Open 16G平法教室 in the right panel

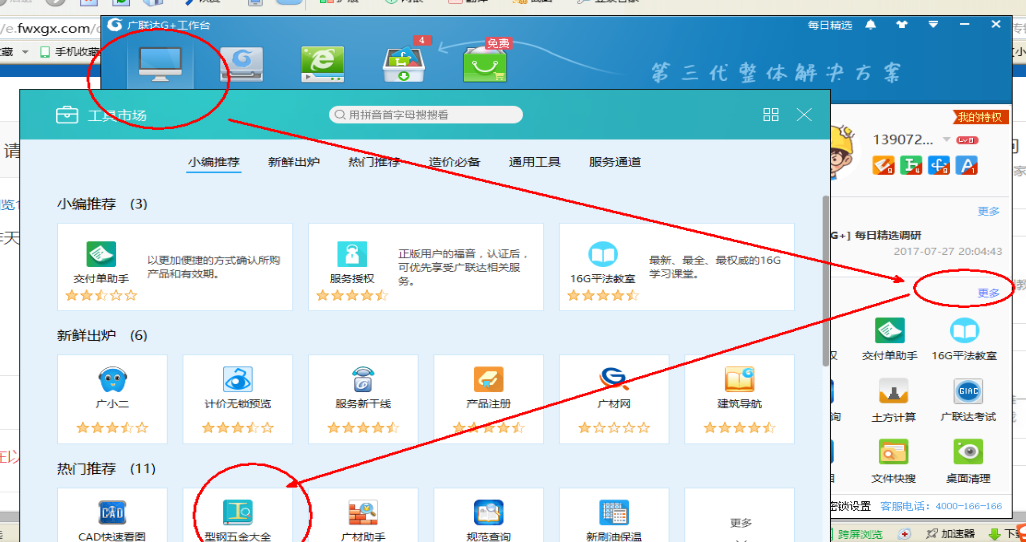964,340
